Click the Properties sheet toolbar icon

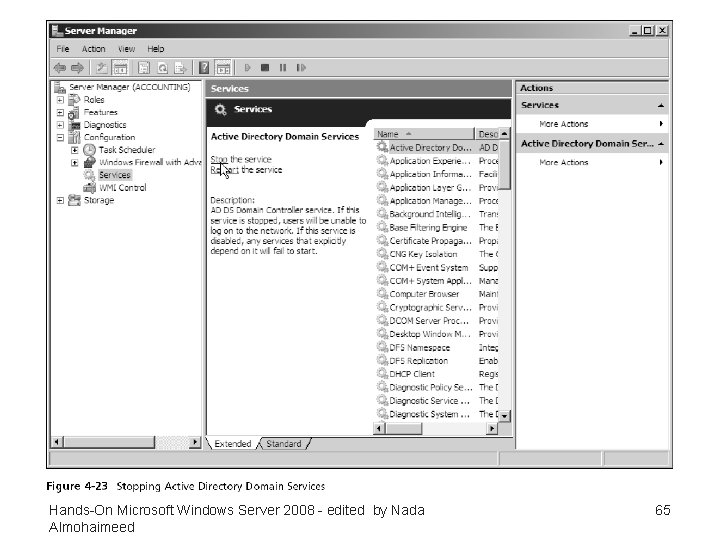(x=144, y=68)
